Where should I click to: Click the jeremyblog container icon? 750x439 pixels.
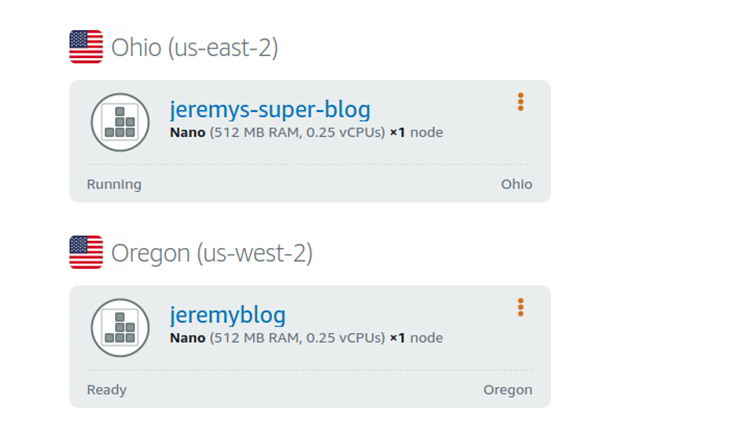[120, 327]
